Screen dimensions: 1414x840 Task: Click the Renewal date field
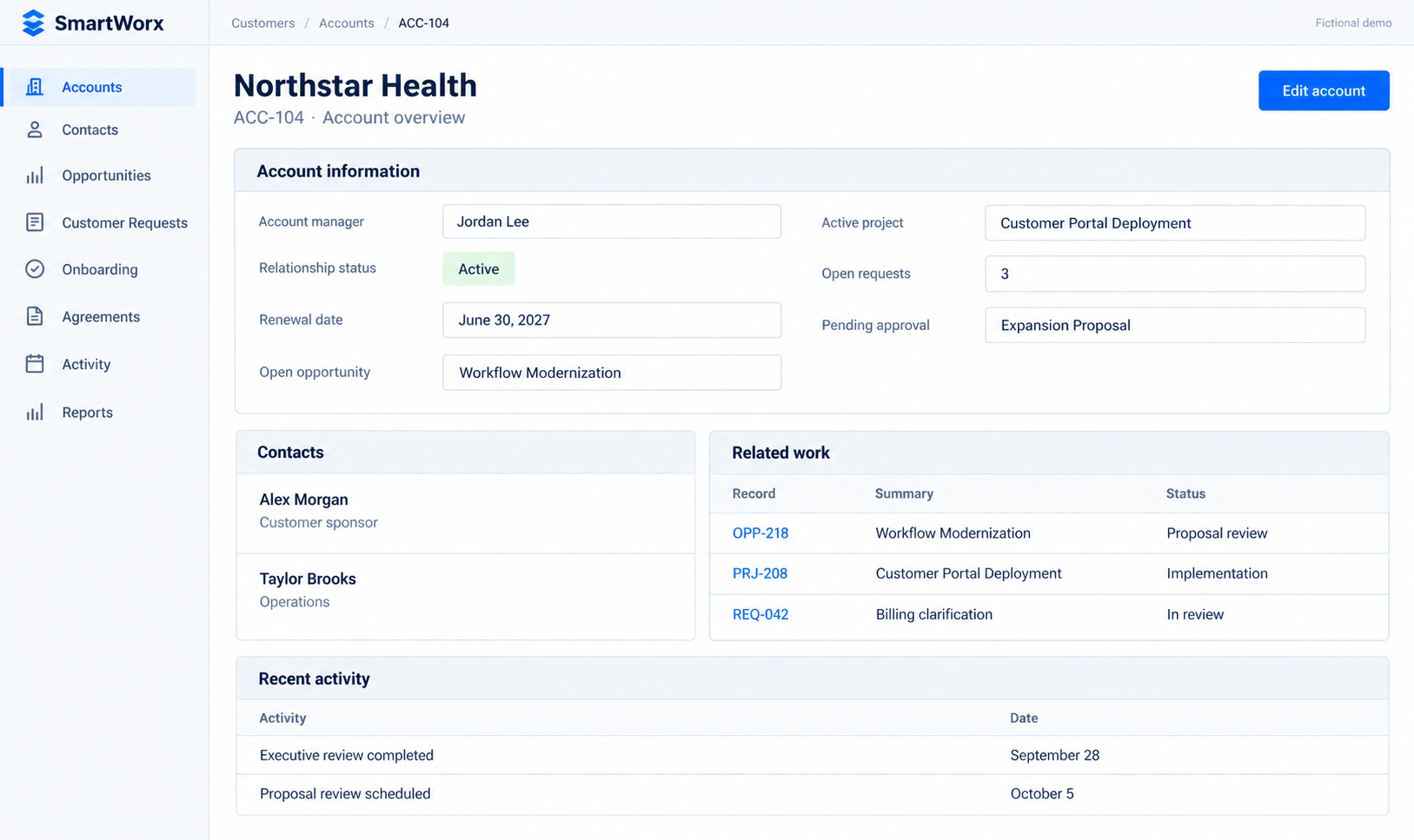(x=612, y=320)
